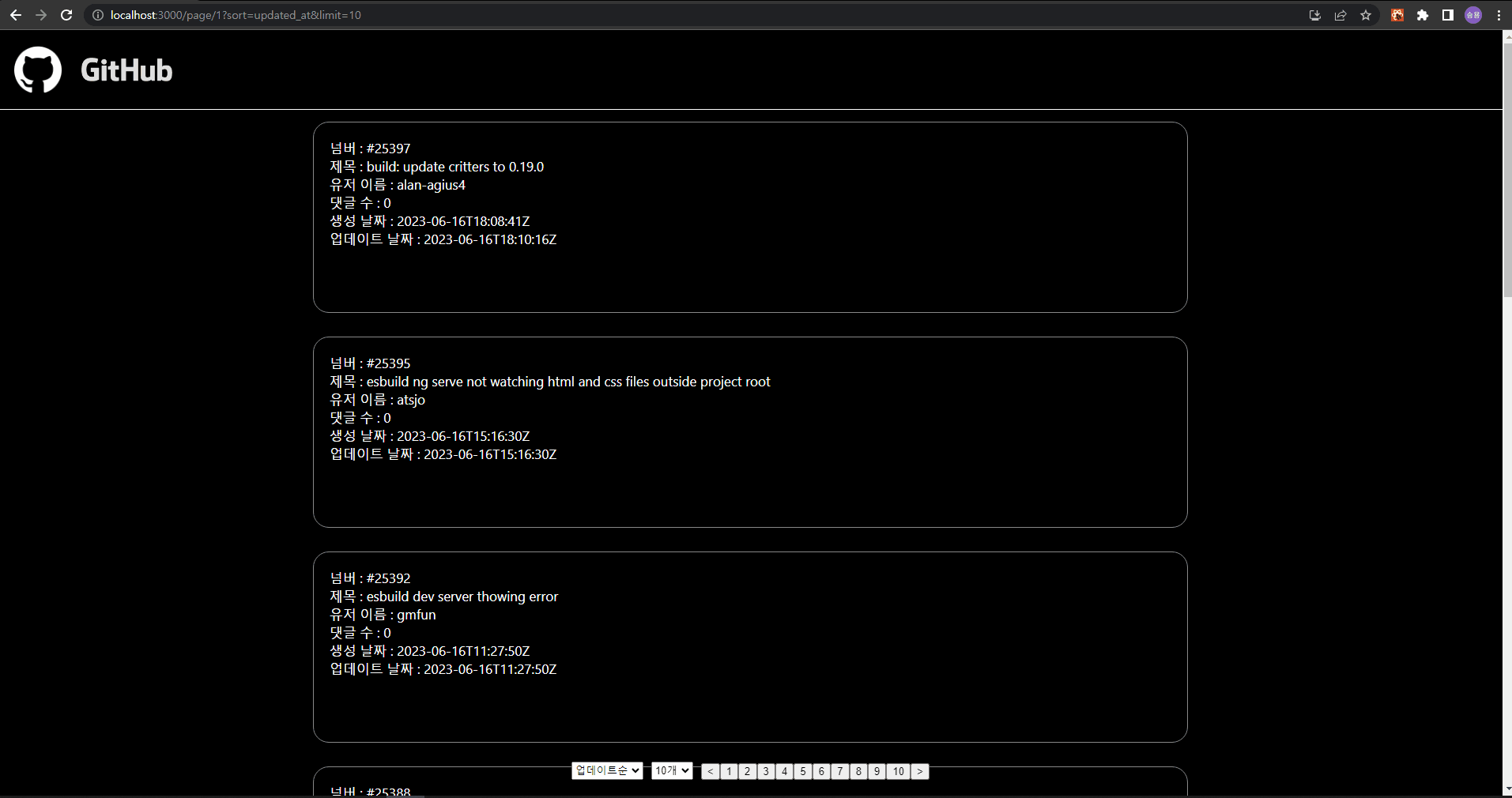Open the browser side panel icon
Image resolution: width=1512 pixels, height=798 pixels.
[x=1446, y=15]
